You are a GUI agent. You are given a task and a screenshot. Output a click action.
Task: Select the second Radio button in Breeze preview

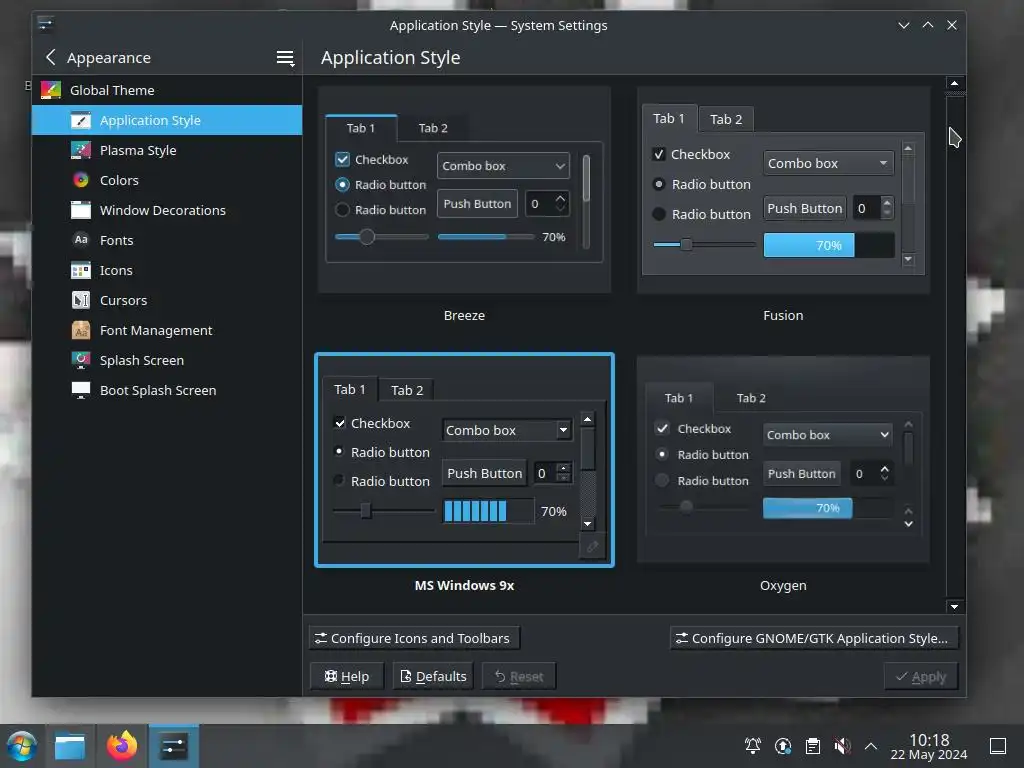342,210
